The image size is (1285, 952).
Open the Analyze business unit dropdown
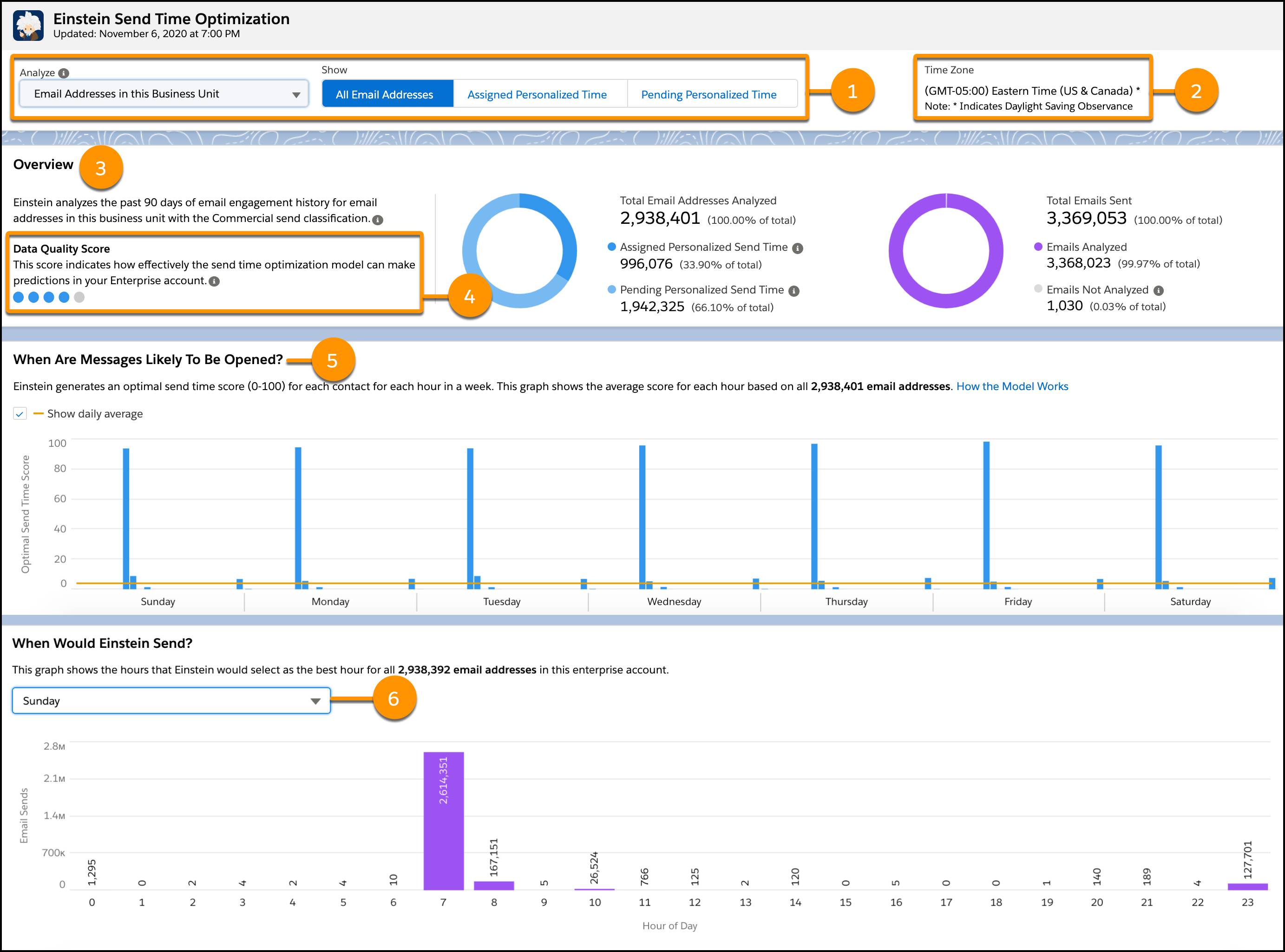click(164, 94)
